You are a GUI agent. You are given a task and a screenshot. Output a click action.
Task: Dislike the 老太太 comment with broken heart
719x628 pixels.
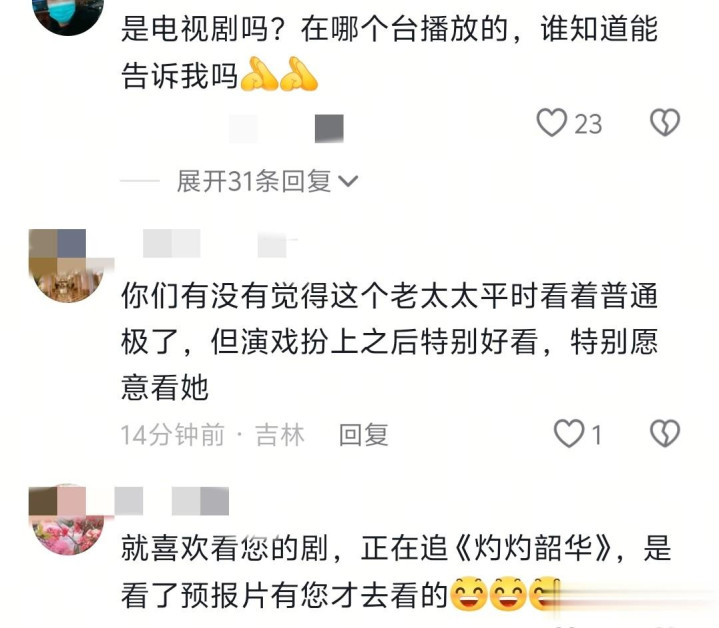click(x=664, y=434)
